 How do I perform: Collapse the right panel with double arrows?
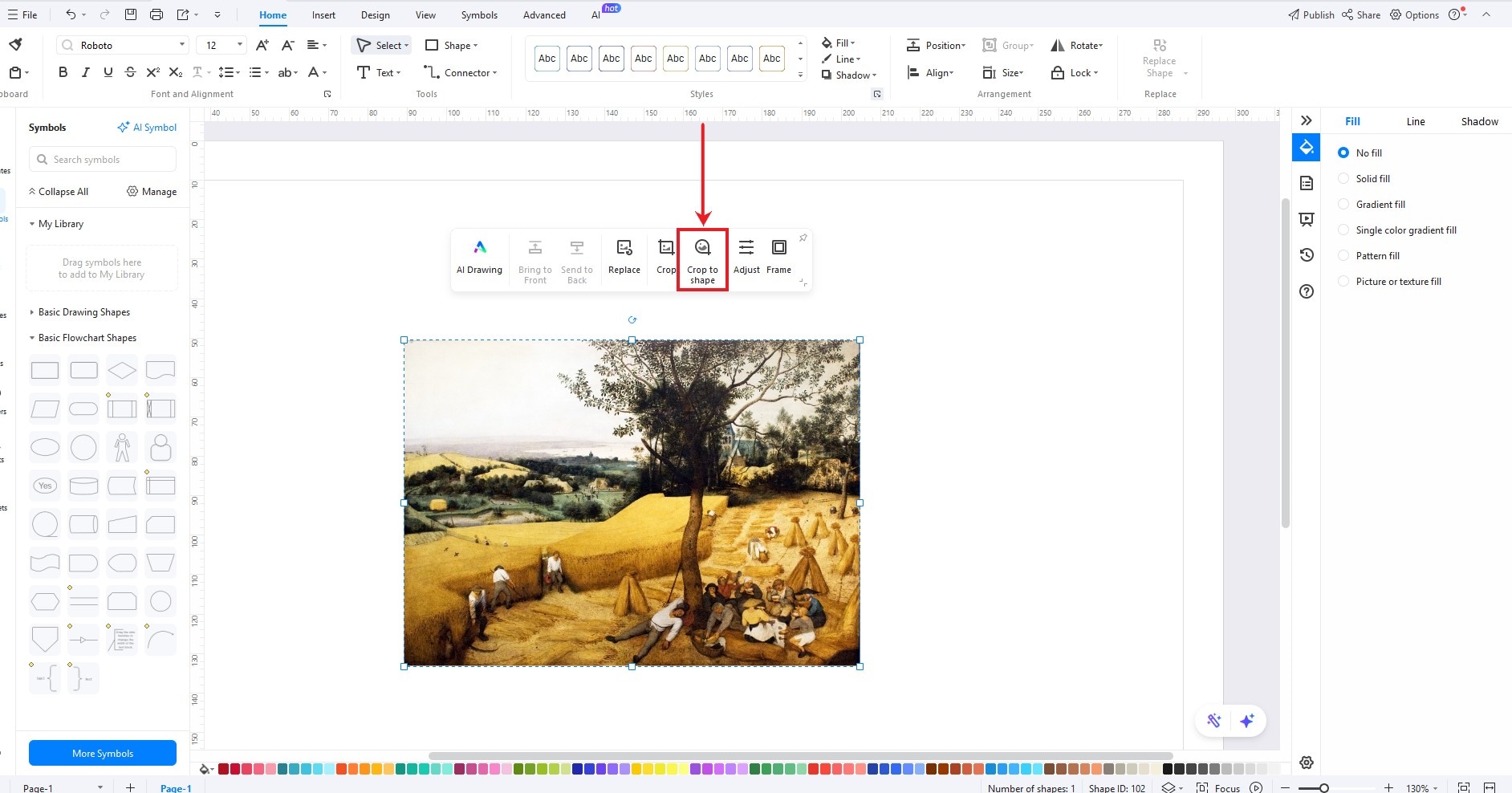point(1307,120)
